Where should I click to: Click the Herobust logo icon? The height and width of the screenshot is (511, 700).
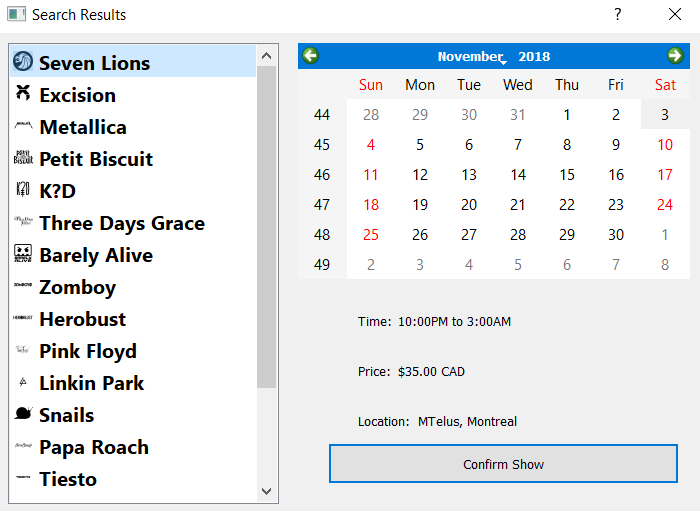(x=23, y=317)
